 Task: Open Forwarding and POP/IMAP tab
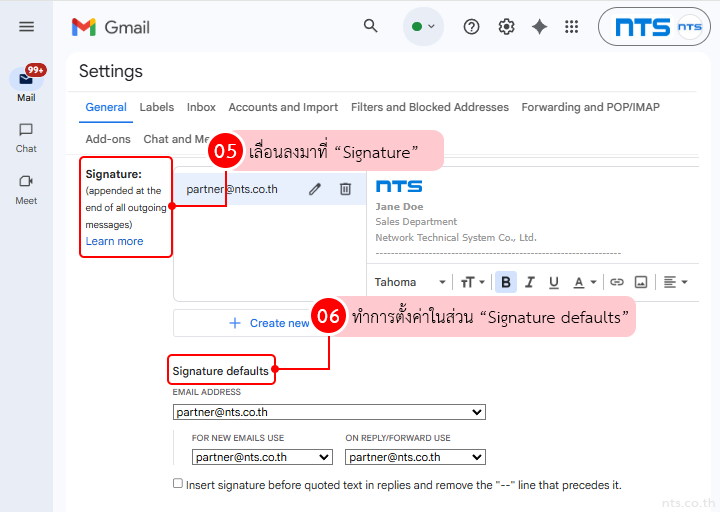[x=591, y=107]
